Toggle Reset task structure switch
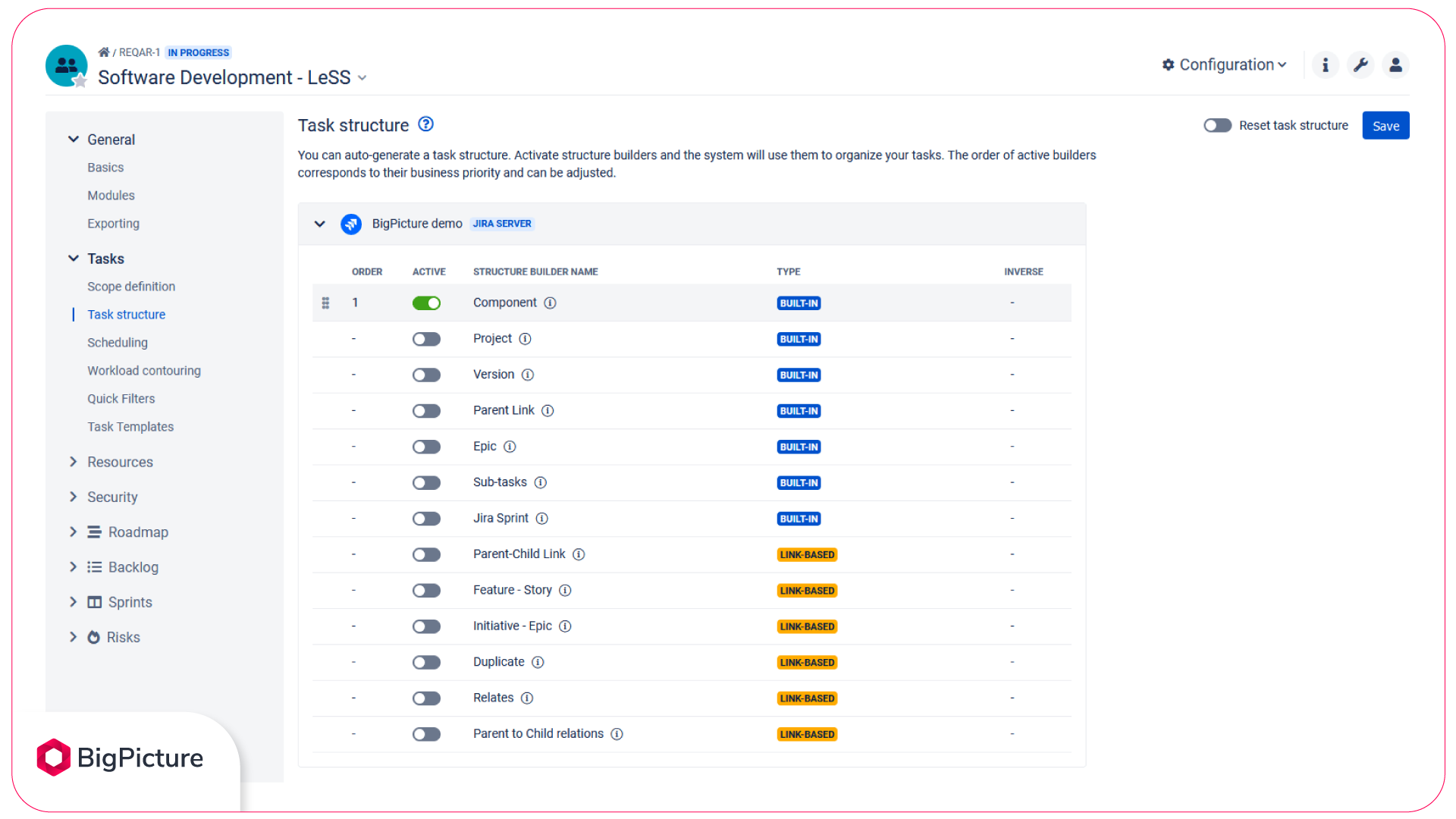Image resolution: width=1456 pixels, height=819 pixels. (x=1217, y=125)
